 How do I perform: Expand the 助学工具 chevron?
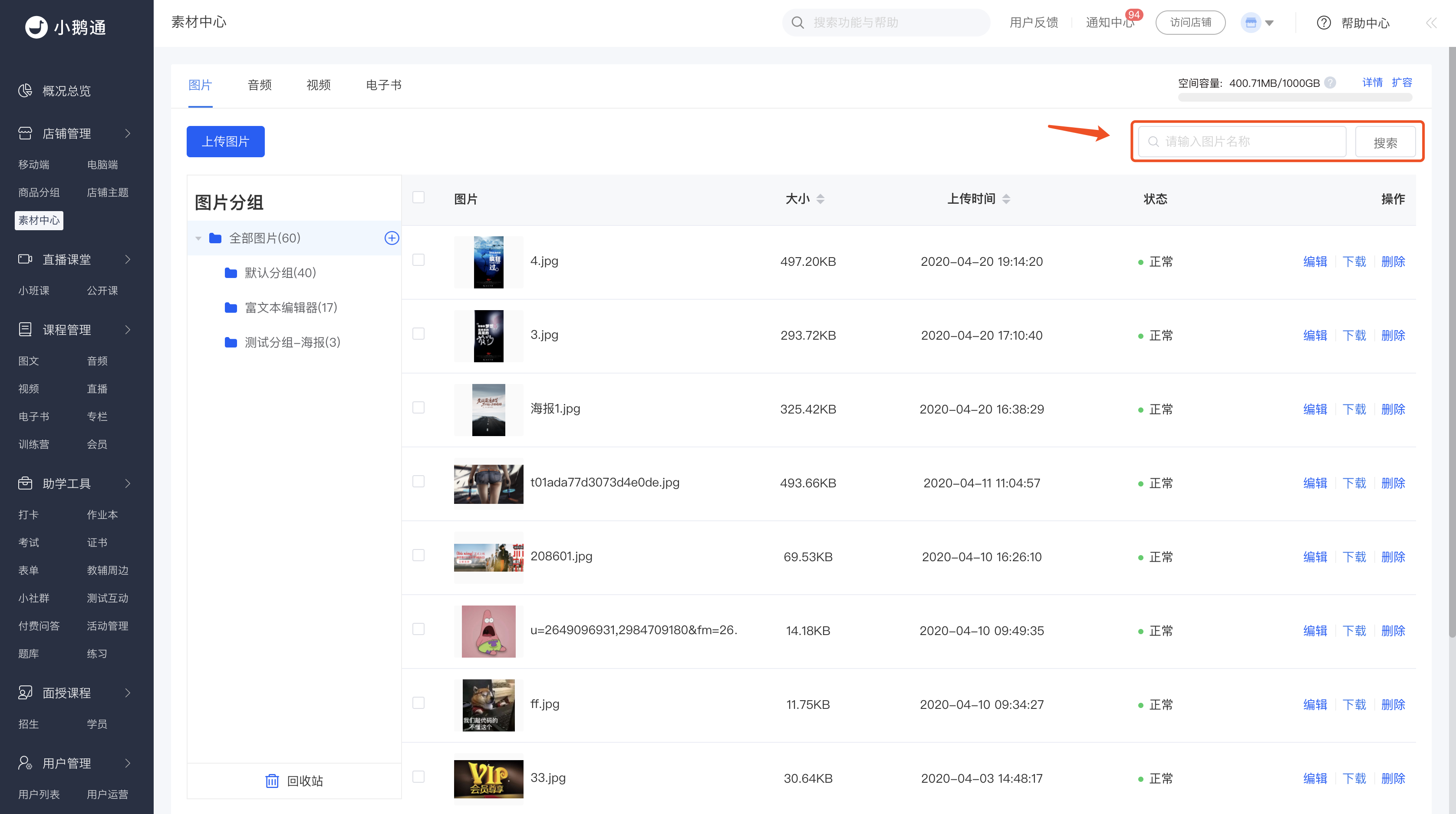click(128, 483)
